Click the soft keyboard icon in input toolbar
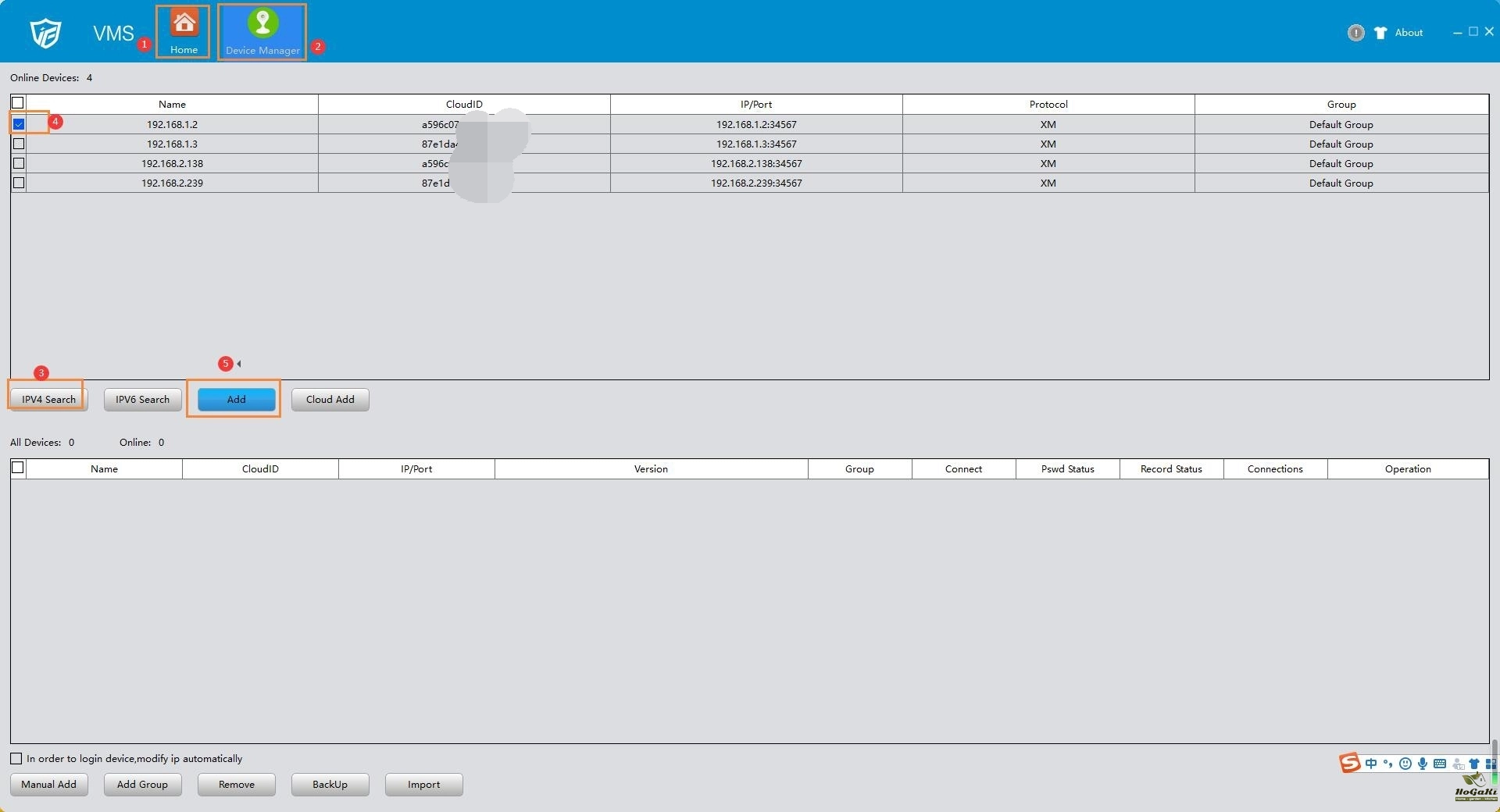 point(1440,764)
